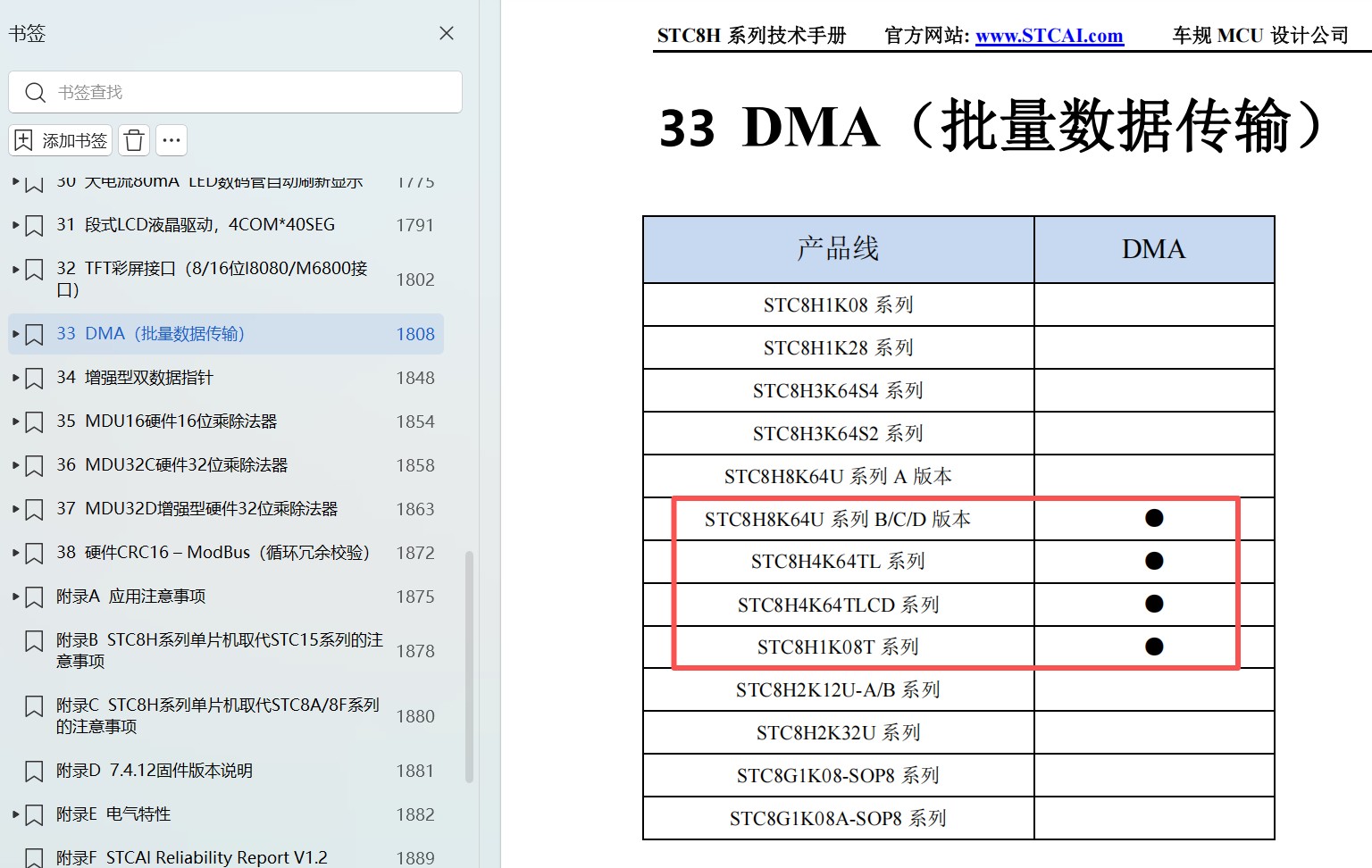Screen dimensions: 1372x868
Task: Expand chapter 34 增强型双数据指针 bookmark
Action: point(15,378)
